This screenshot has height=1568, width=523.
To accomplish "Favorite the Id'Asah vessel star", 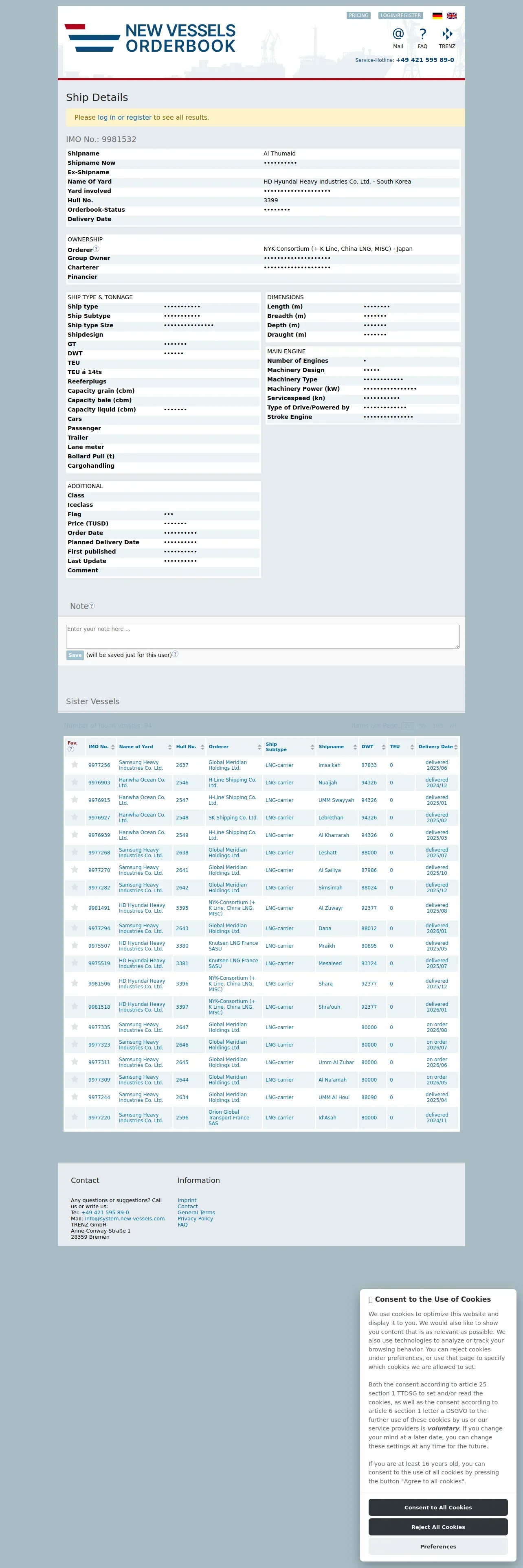I will point(74,1117).
